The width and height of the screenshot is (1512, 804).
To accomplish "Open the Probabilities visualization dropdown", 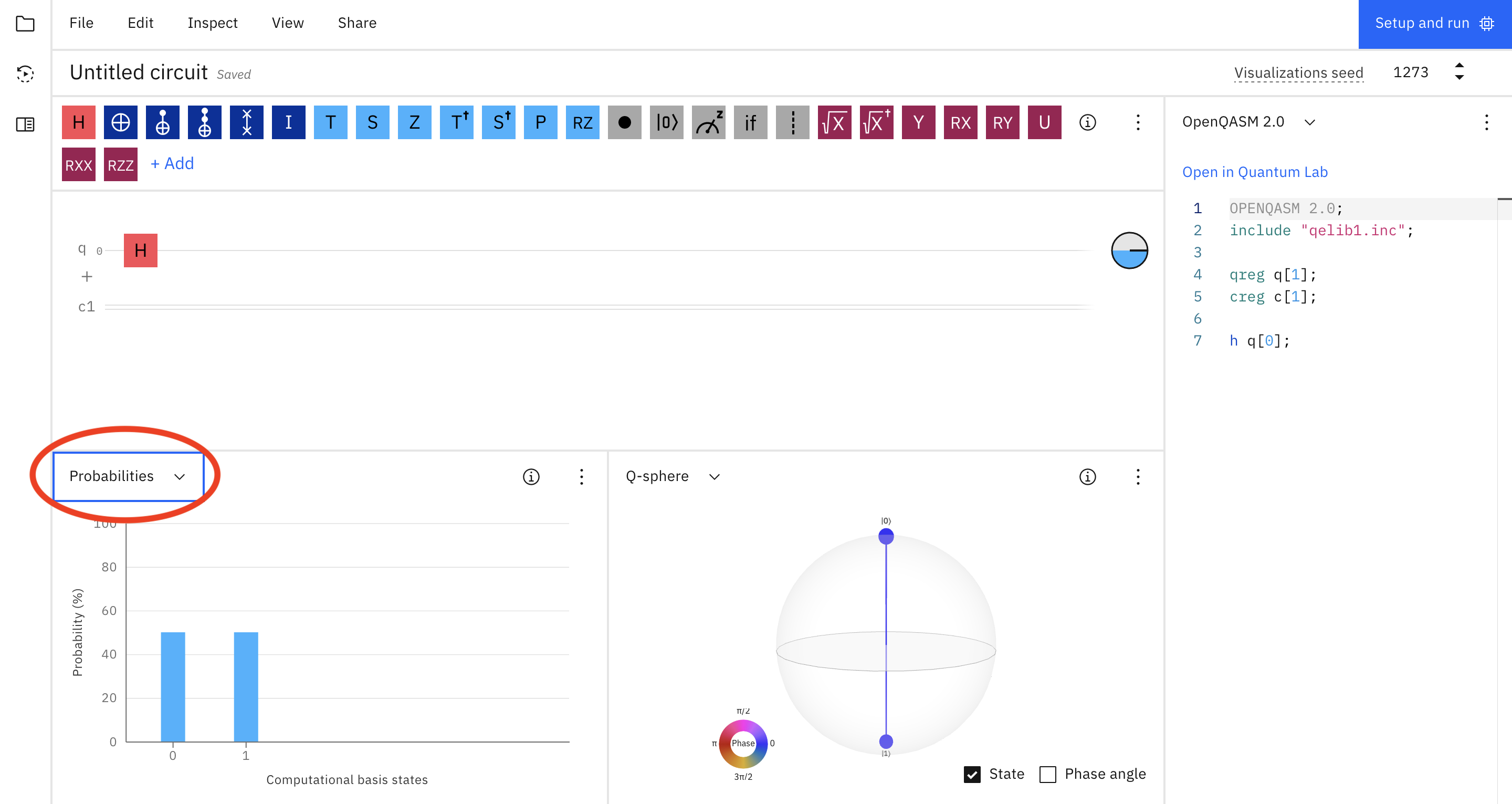I will (x=128, y=476).
